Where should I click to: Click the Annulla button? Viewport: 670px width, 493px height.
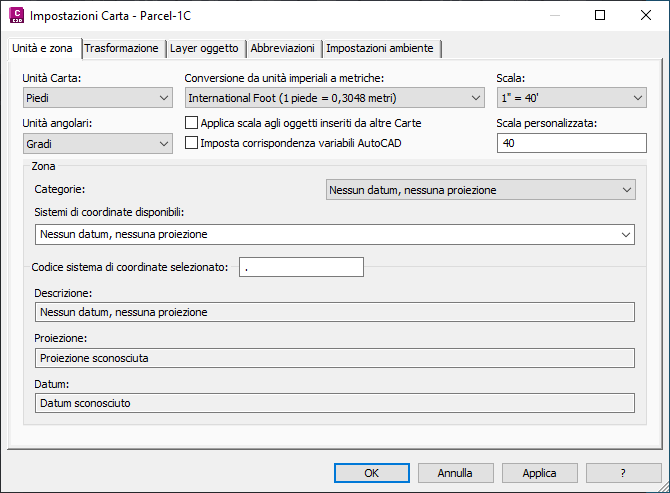coord(455,473)
